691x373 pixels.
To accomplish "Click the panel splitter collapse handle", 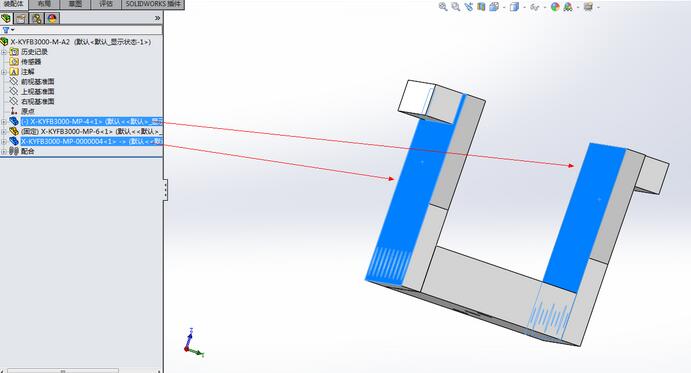I will click(x=165, y=190).
